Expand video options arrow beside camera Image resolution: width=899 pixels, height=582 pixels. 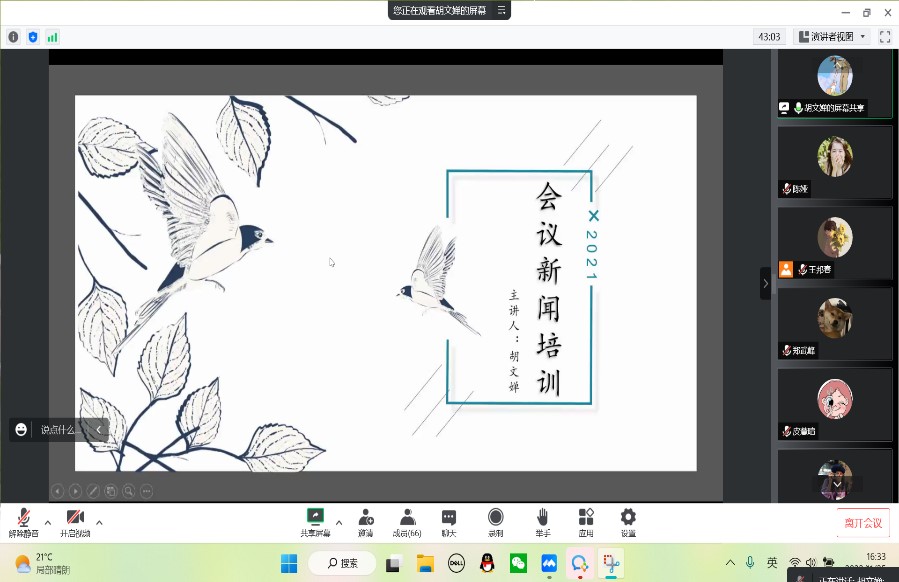(x=99, y=522)
